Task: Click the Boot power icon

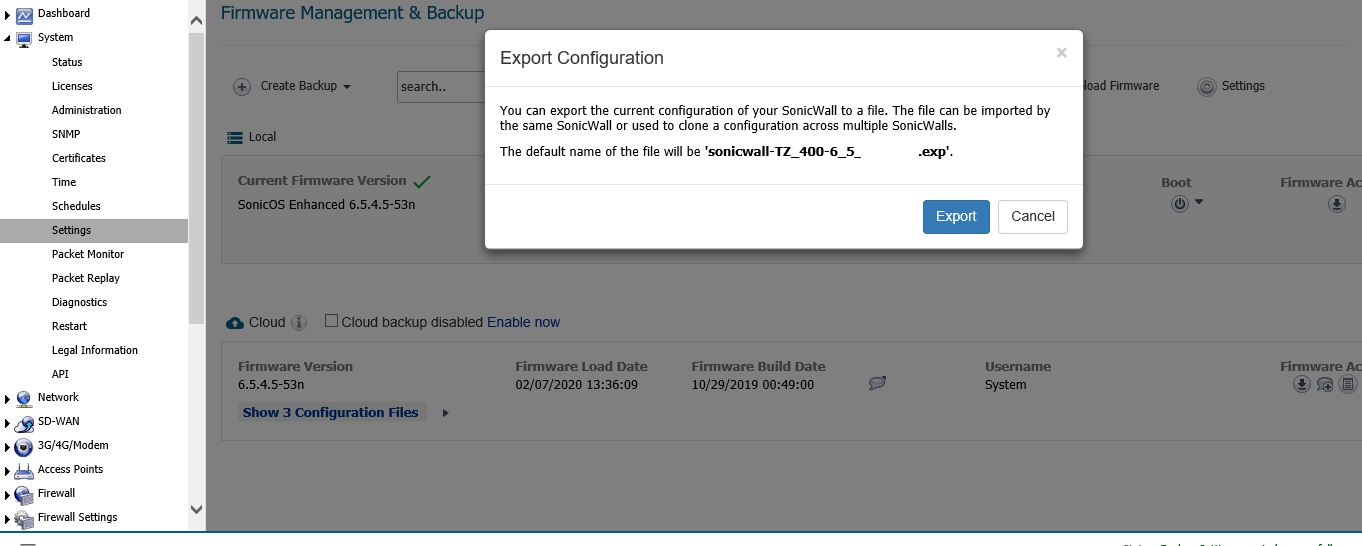Action: [x=1180, y=204]
